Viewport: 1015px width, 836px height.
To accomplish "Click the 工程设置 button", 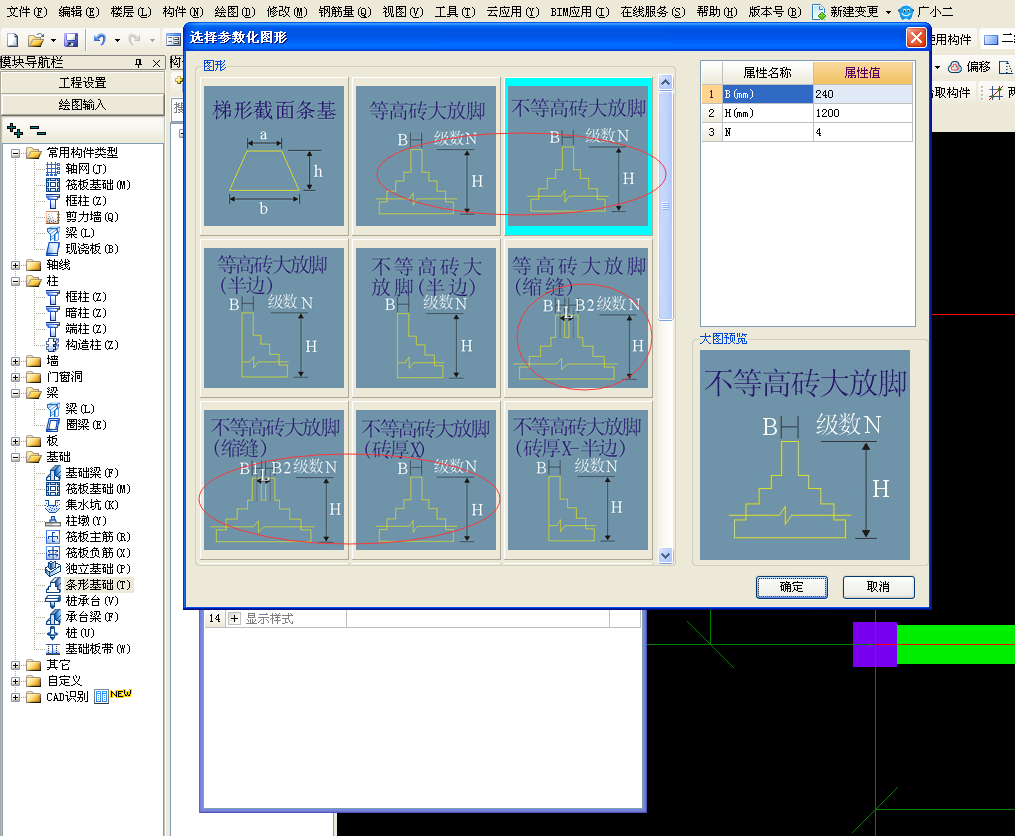I will 83,83.
